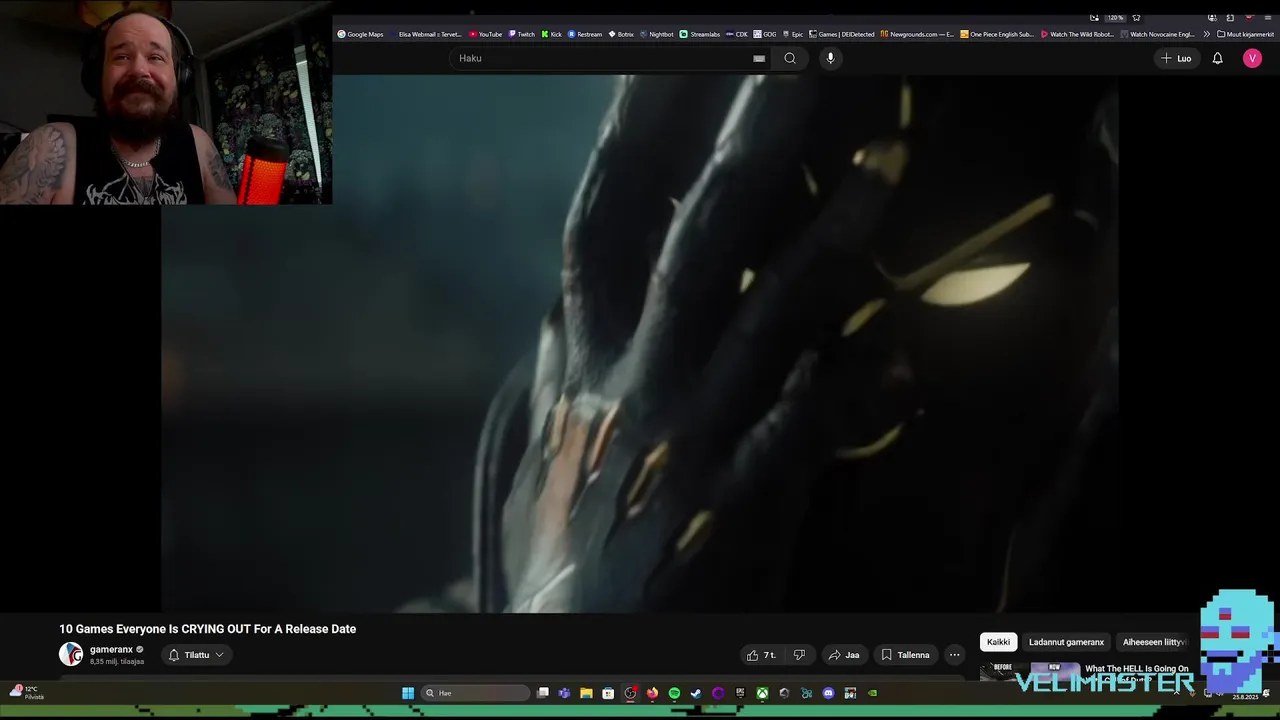Image resolution: width=1280 pixels, height=720 pixels.
Task: Share the video with the Jaa button
Action: [x=844, y=655]
